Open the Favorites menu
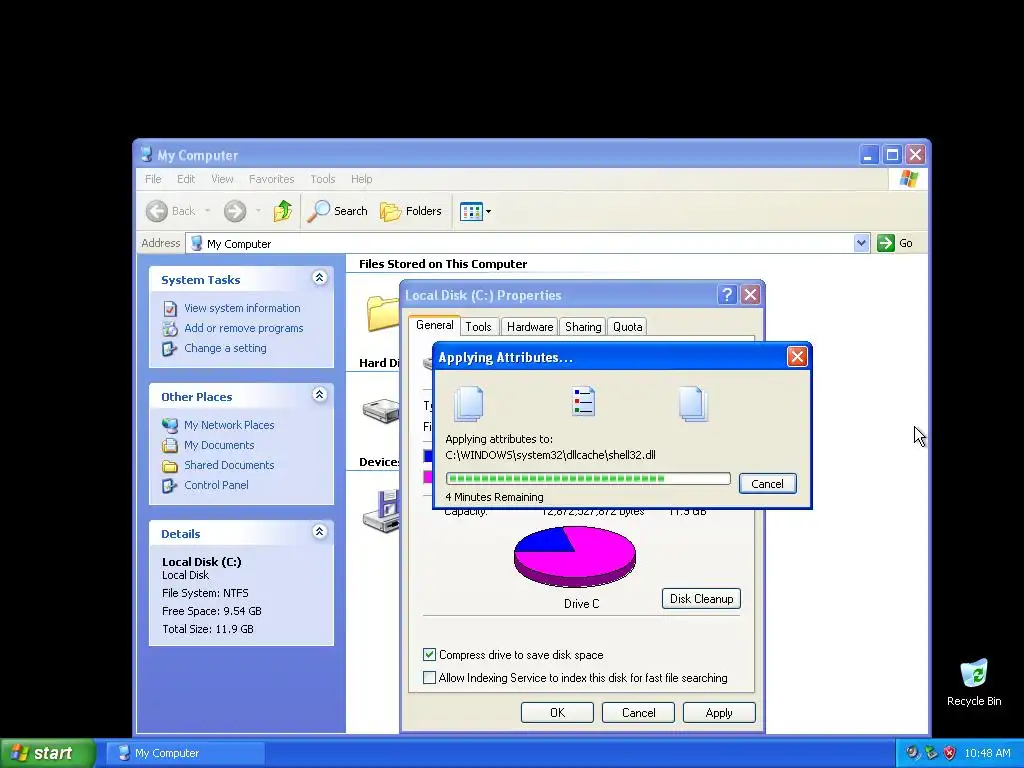 pyautogui.click(x=272, y=179)
